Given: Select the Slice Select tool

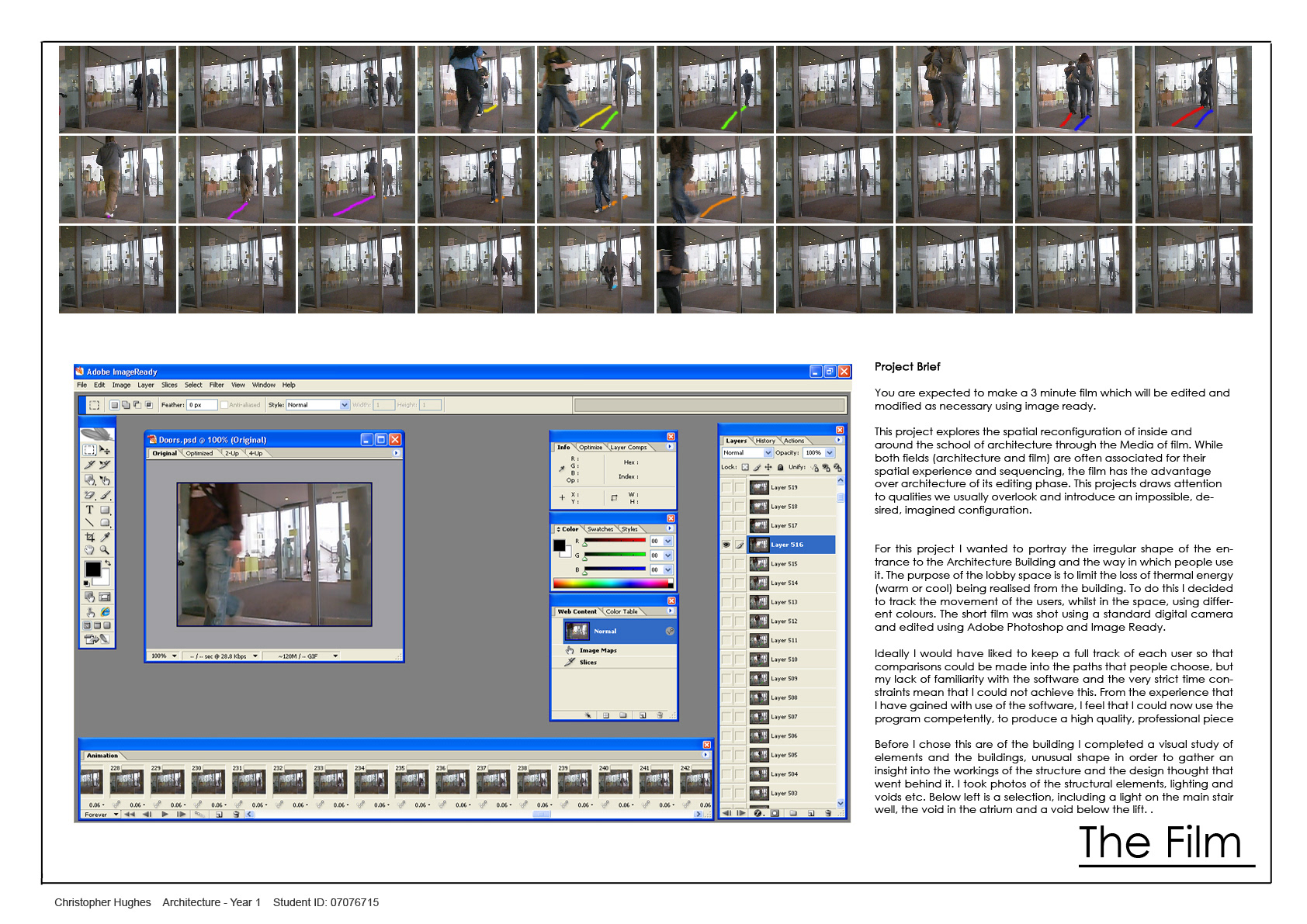Looking at the screenshot, I should pyautogui.click(x=105, y=465).
